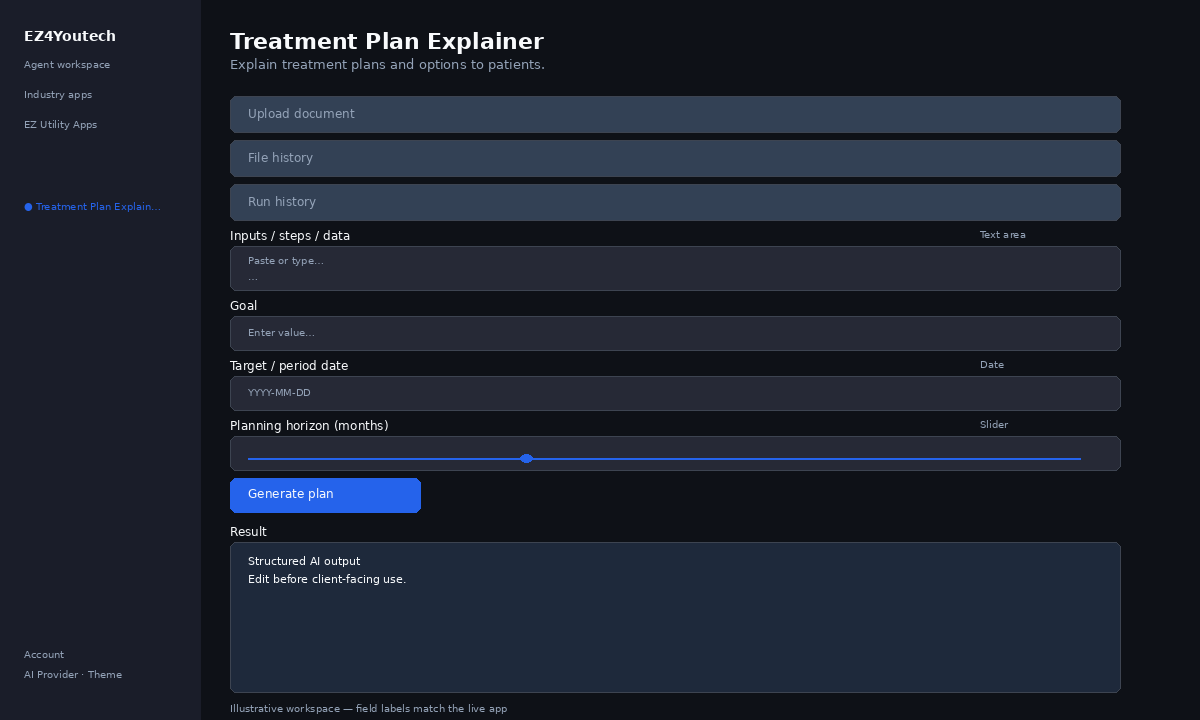Viewport: 1200px width, 720px height.
Task: Click the 'Structured AI output' text
Action: point(304,561)
